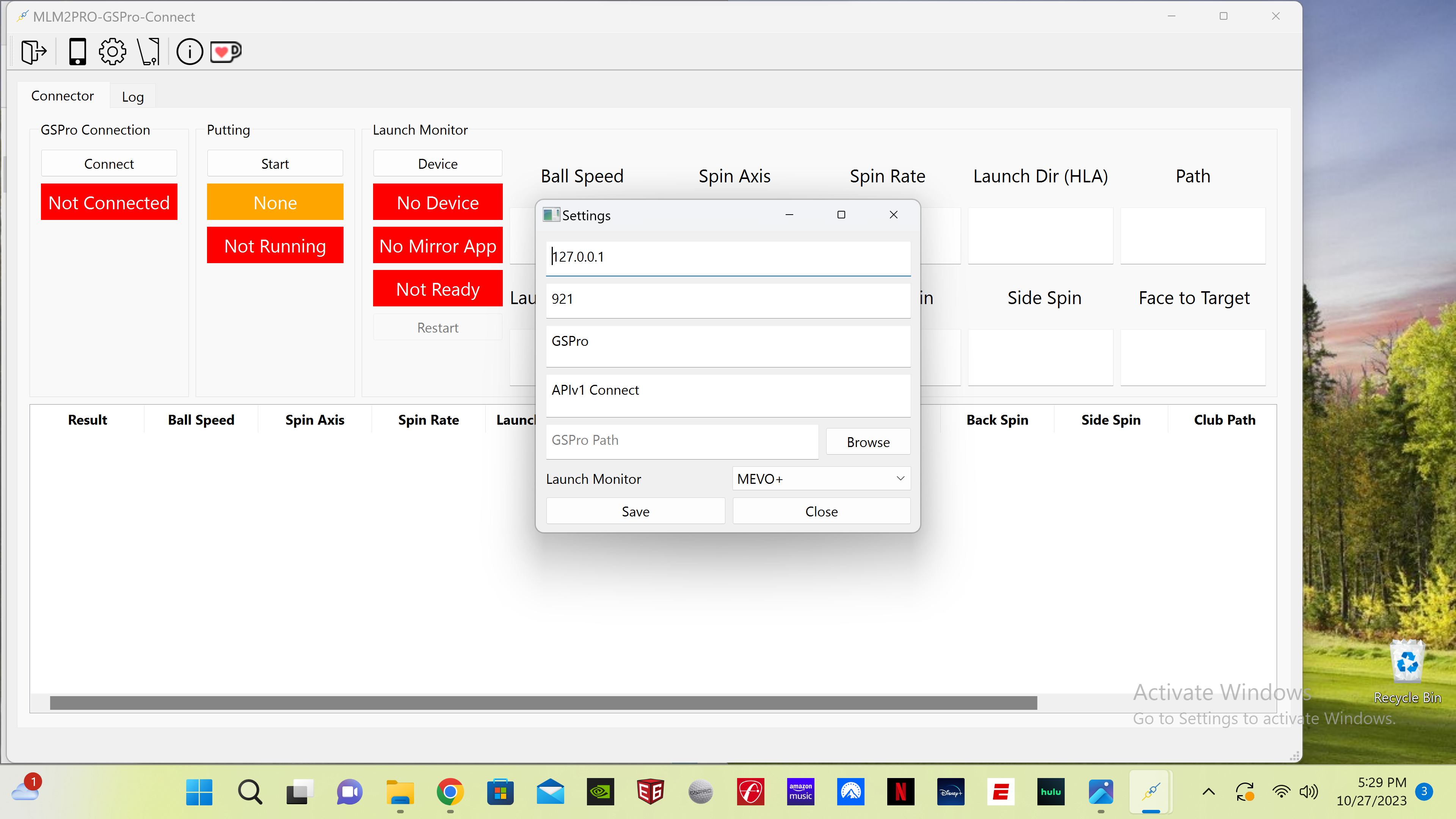Click the donate coffee cup heart icon
Screen dimensions: 1456x819
point(226,52)
